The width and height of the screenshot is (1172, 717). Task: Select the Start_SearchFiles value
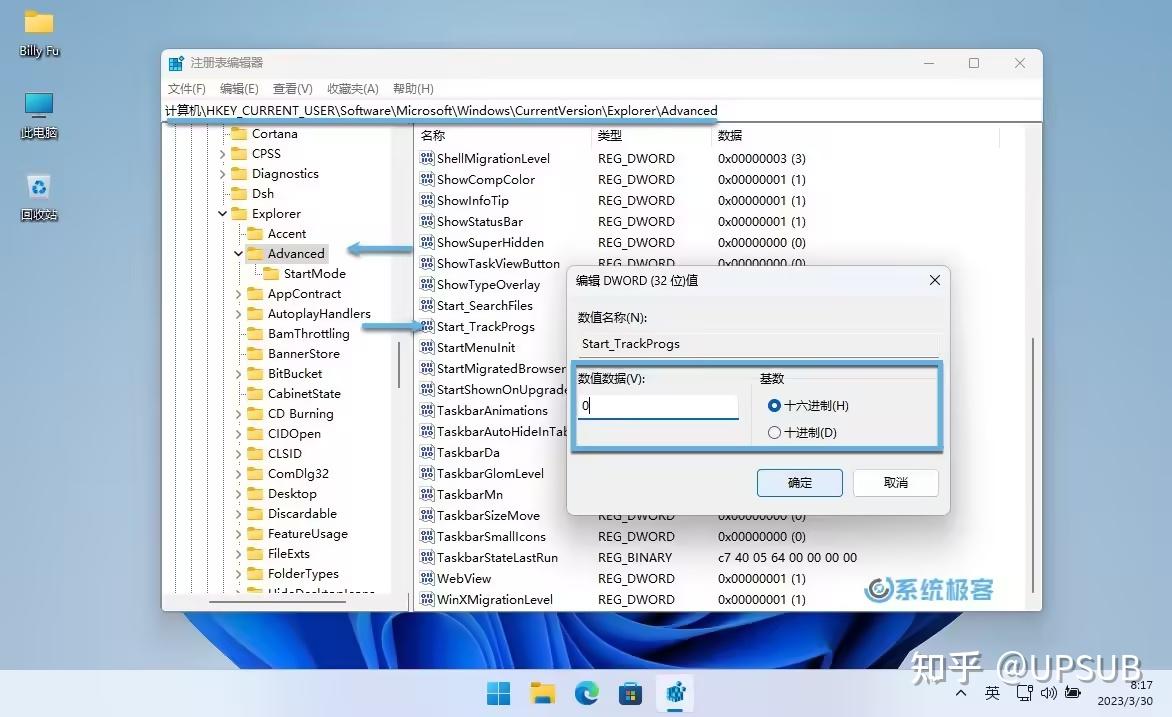484,305
